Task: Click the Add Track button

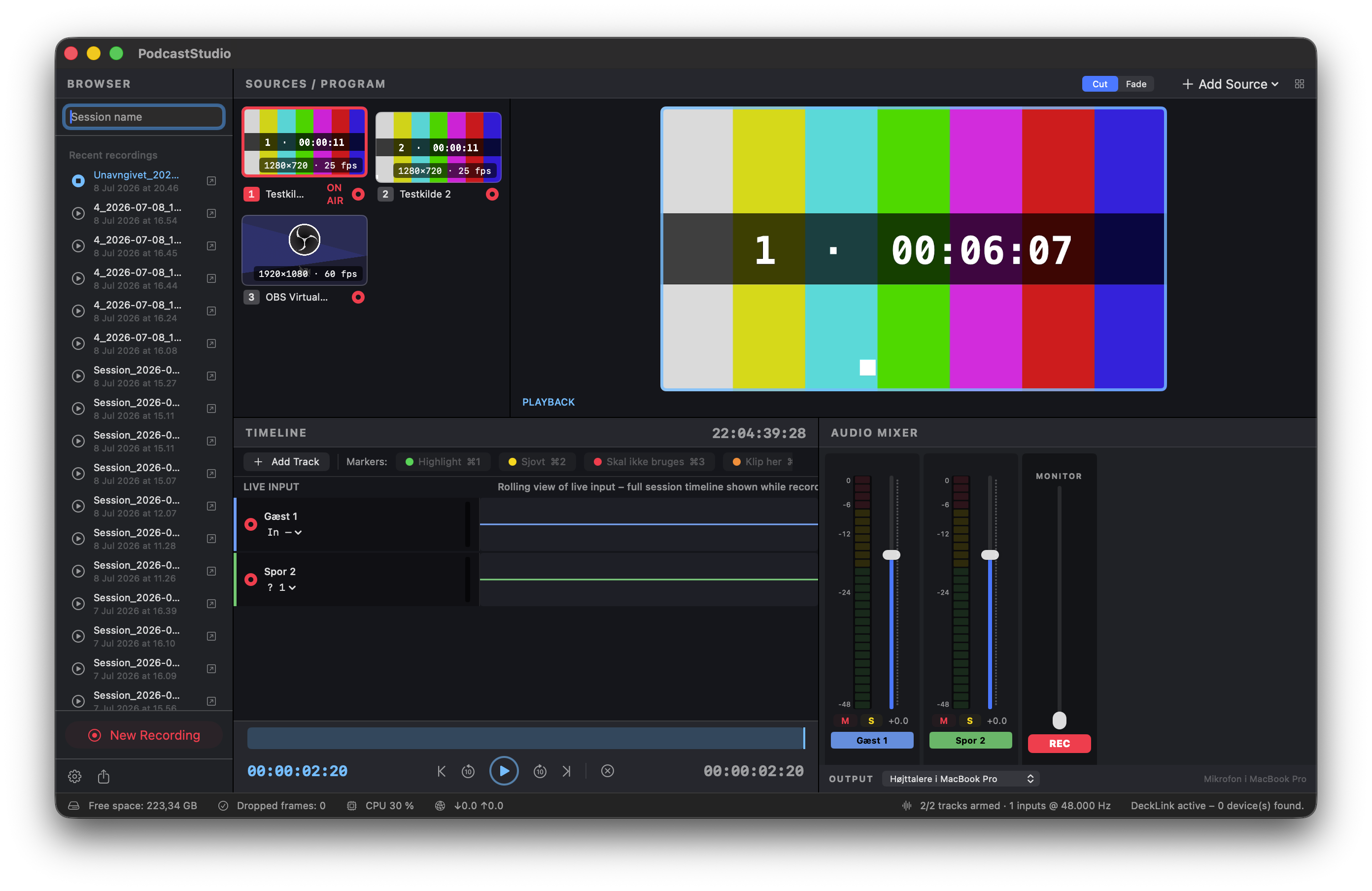Action: coord(286,462)
